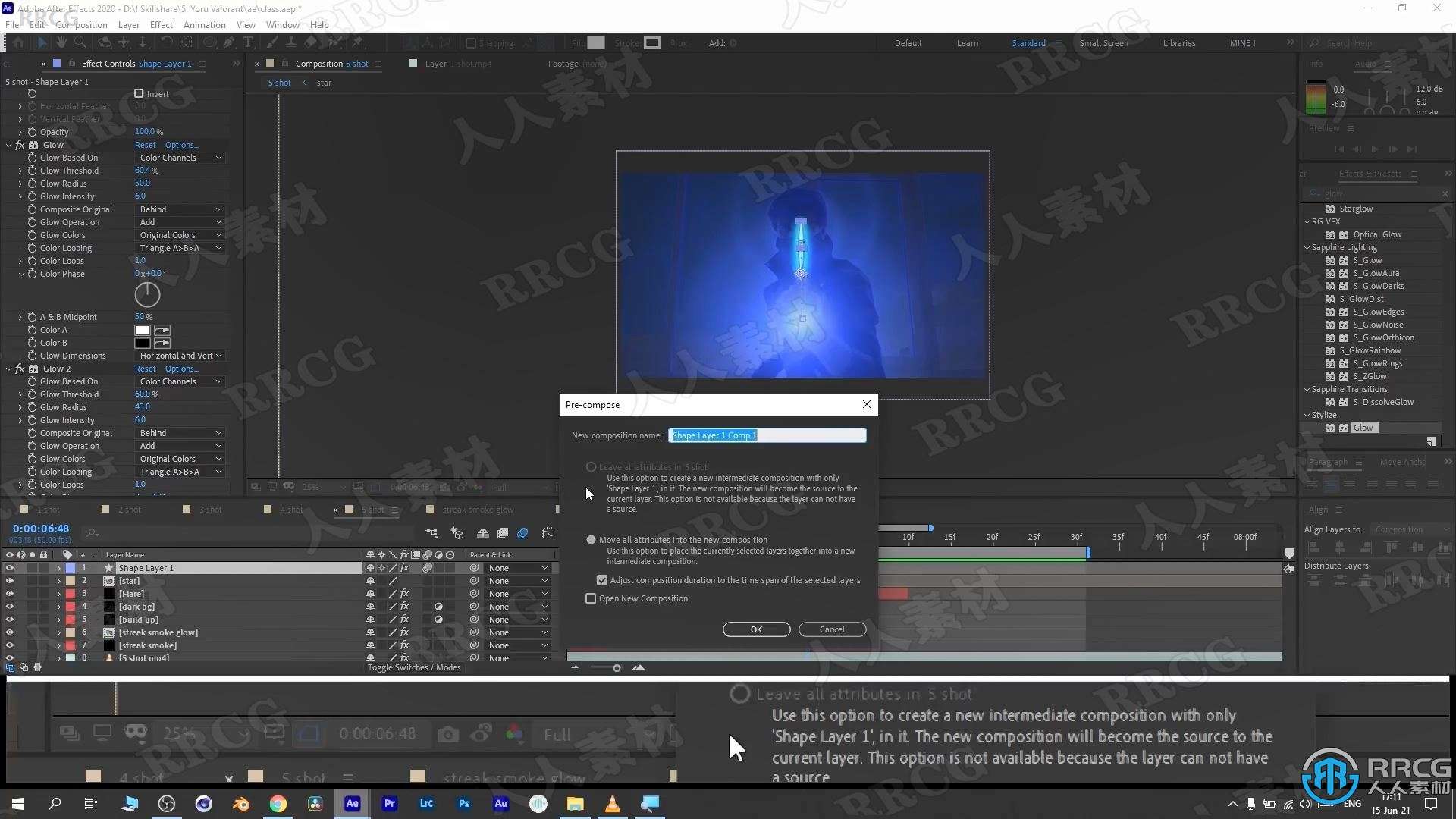Open After Effects from the taskbar
The image size is (1456, 819).
point(352,804)
